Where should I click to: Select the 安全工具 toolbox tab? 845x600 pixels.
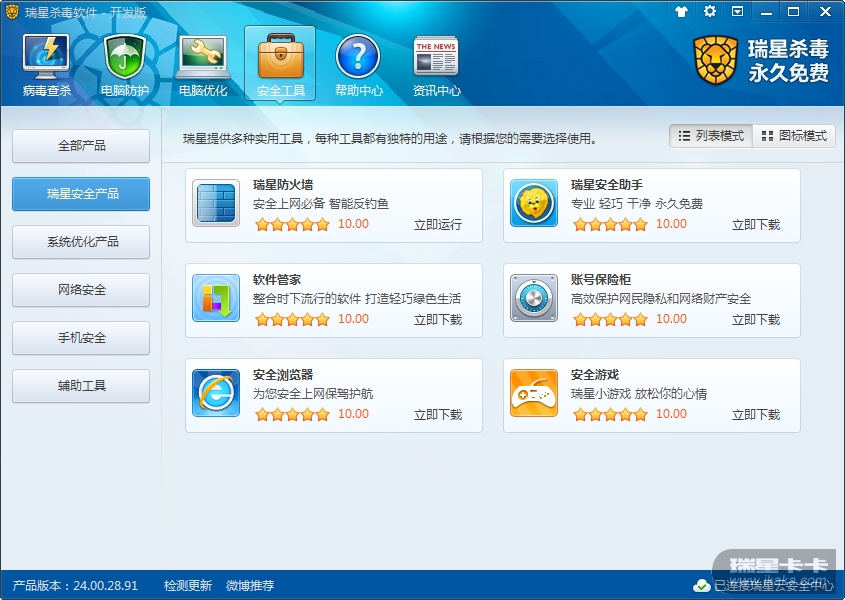click(x=280, y=63)
